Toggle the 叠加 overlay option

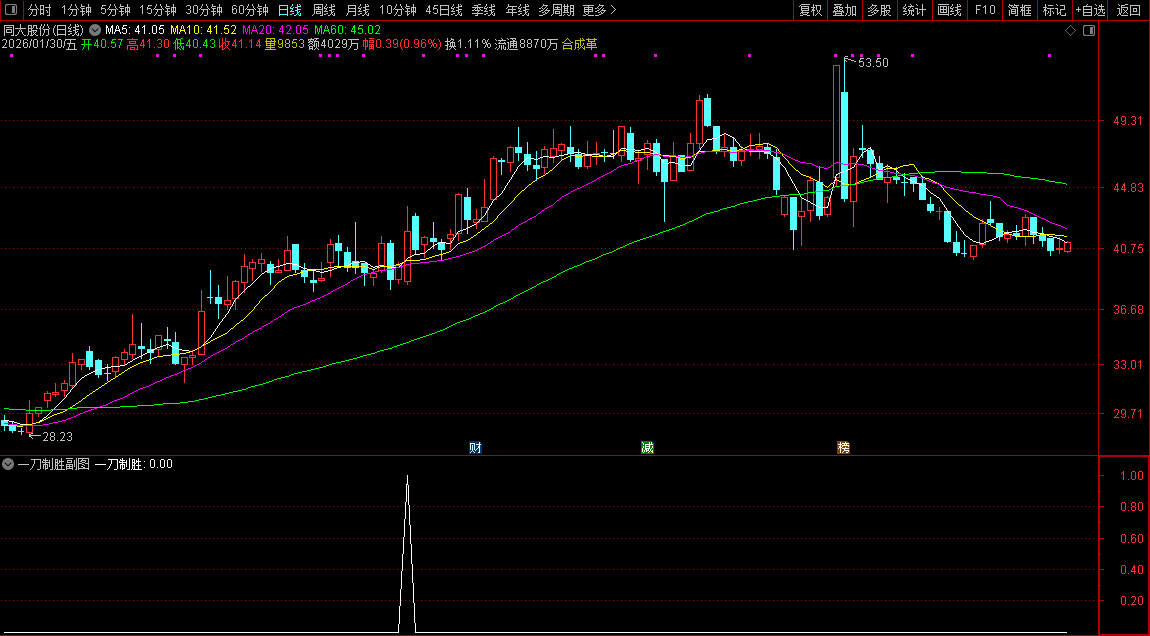(845, 10)
